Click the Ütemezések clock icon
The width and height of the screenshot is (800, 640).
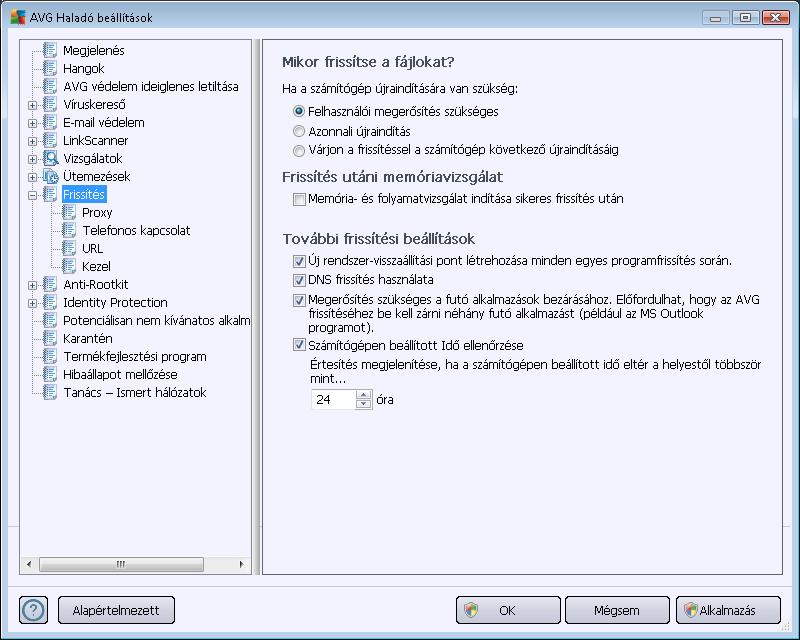(51, 176)
